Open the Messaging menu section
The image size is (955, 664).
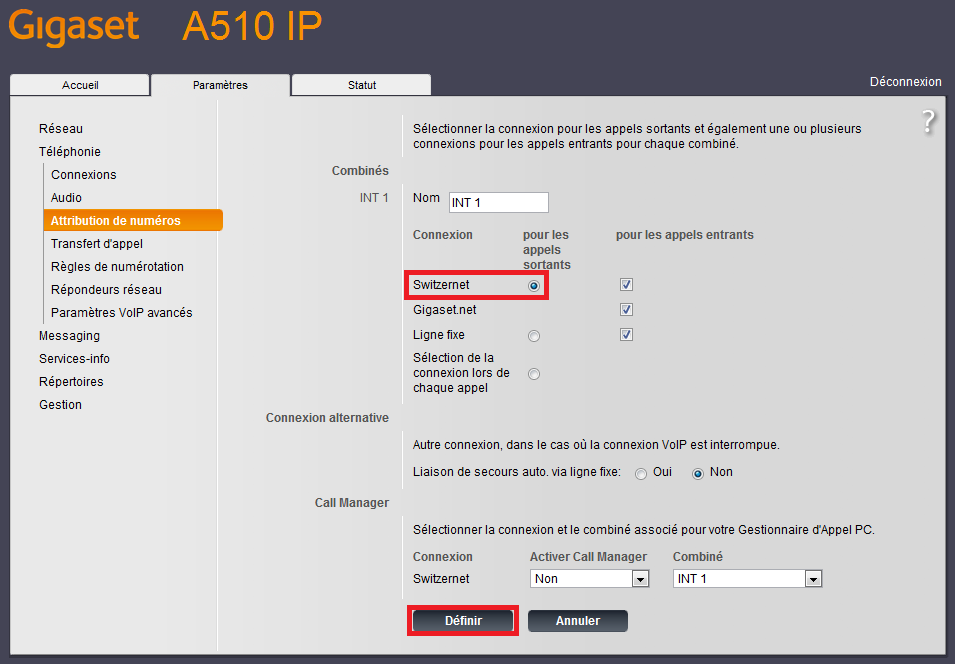(x=69, y=336)
